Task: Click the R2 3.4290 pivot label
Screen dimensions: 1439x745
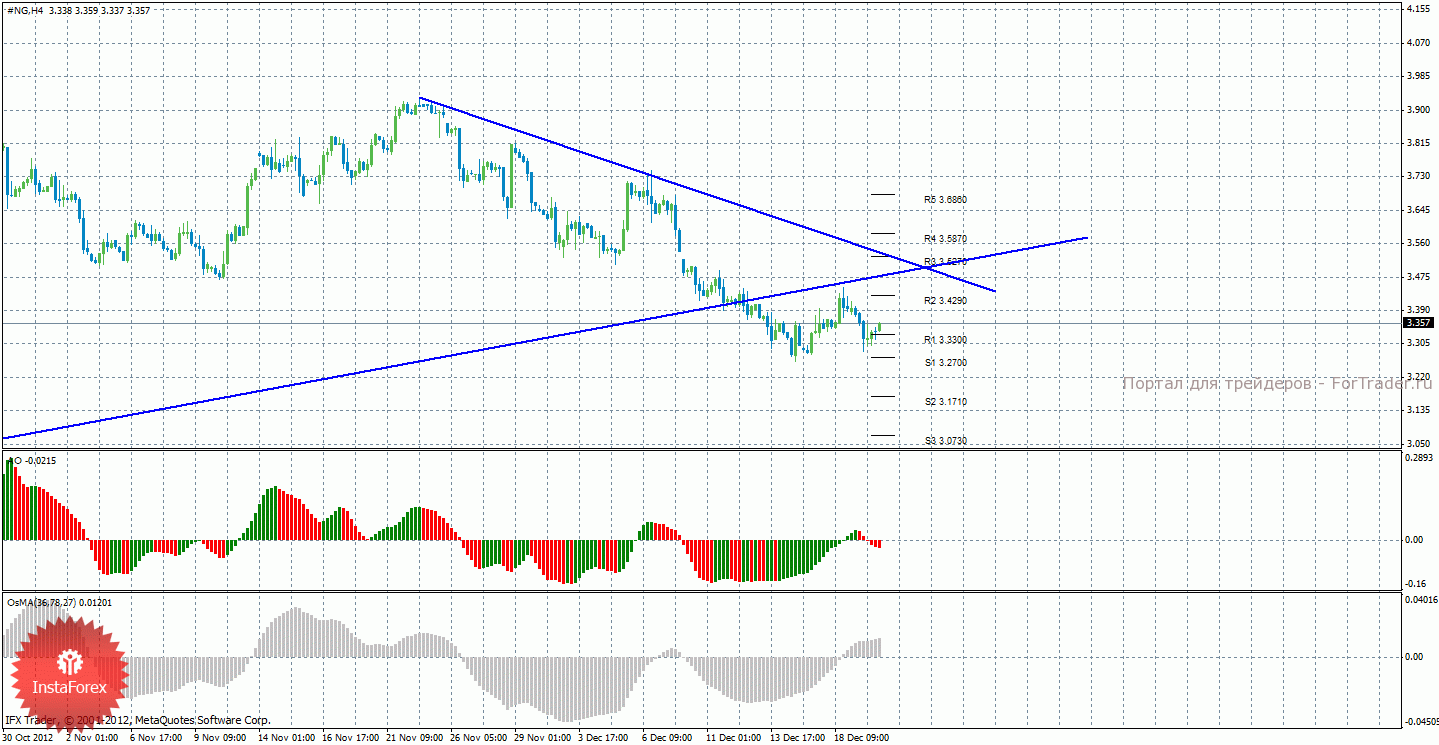Action: click(945, 301)
